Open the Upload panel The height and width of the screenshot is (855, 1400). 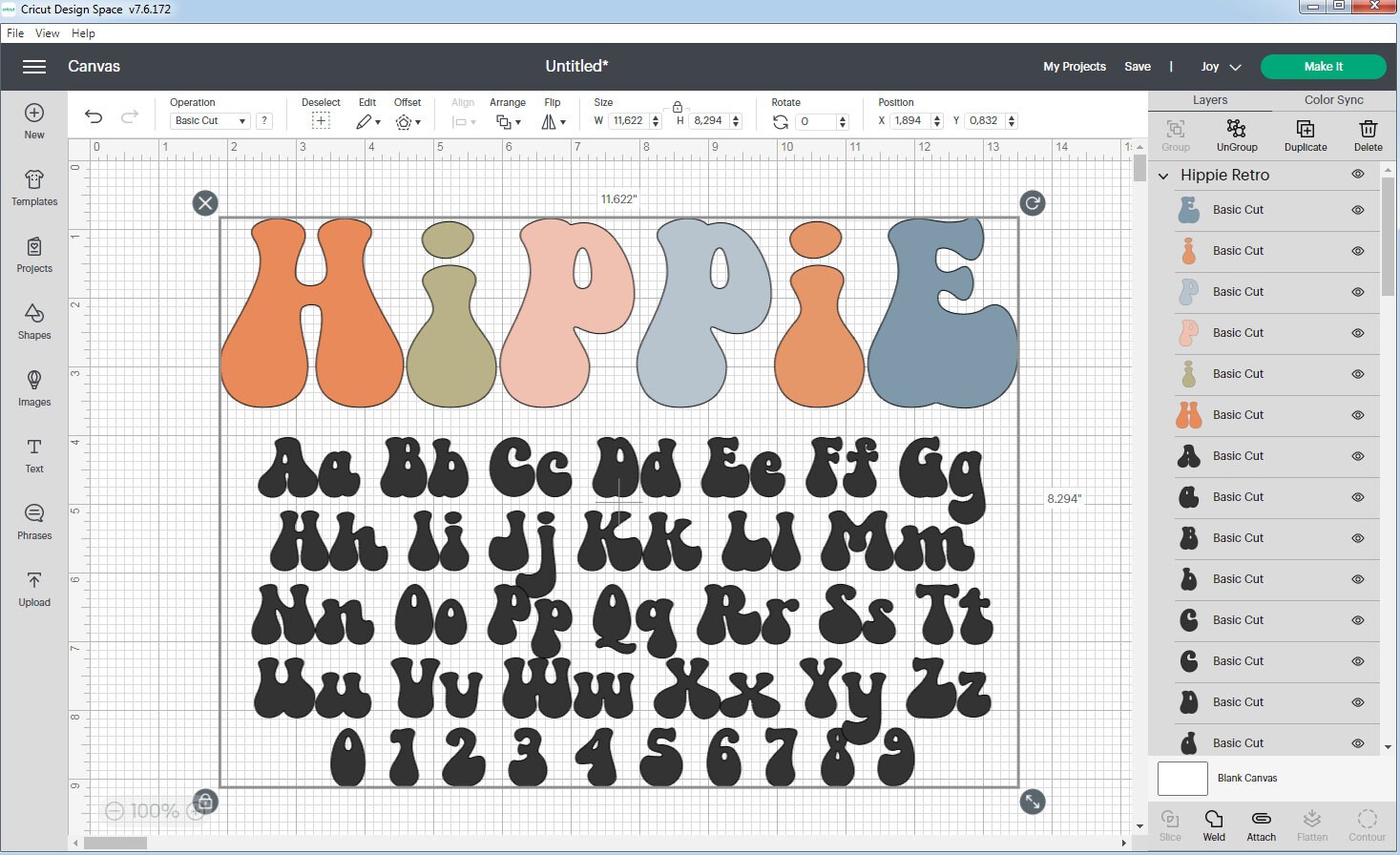tap(33, 589)
